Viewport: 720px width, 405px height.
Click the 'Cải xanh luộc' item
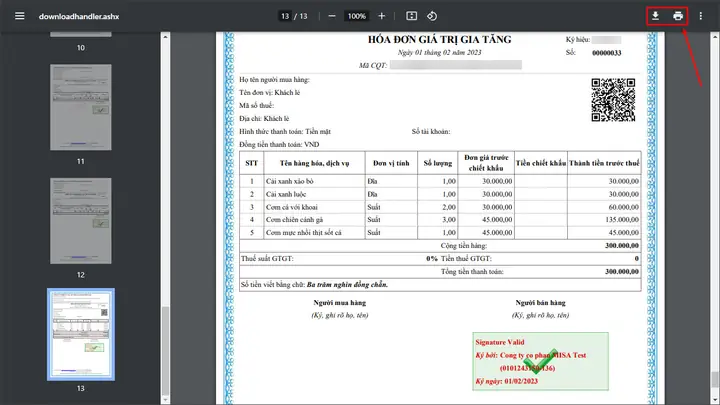click(286, 194)
